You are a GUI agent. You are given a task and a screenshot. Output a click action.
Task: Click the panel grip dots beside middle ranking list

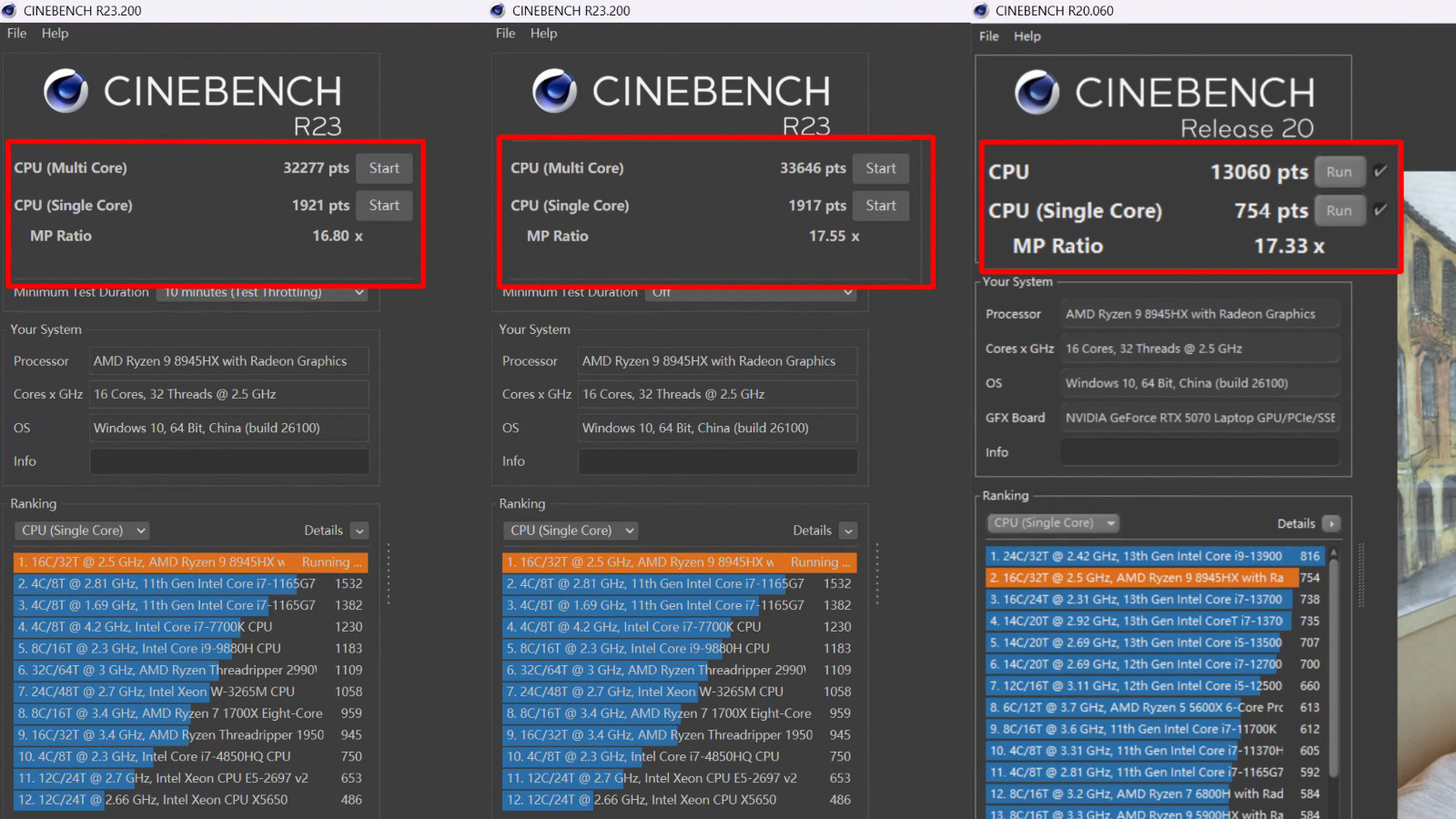(877, 574)
